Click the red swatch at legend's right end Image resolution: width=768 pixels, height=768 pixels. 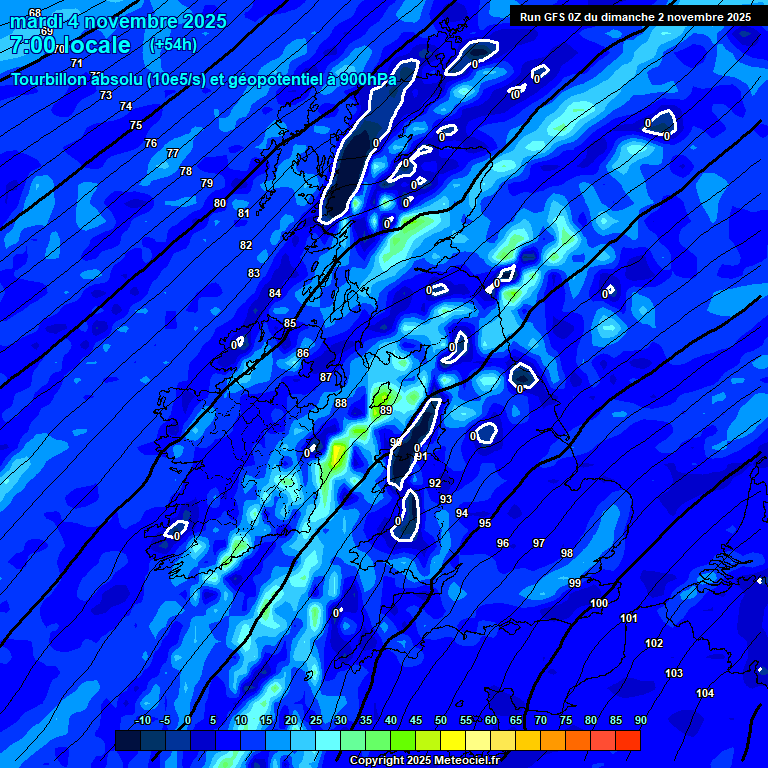[627, 740]
